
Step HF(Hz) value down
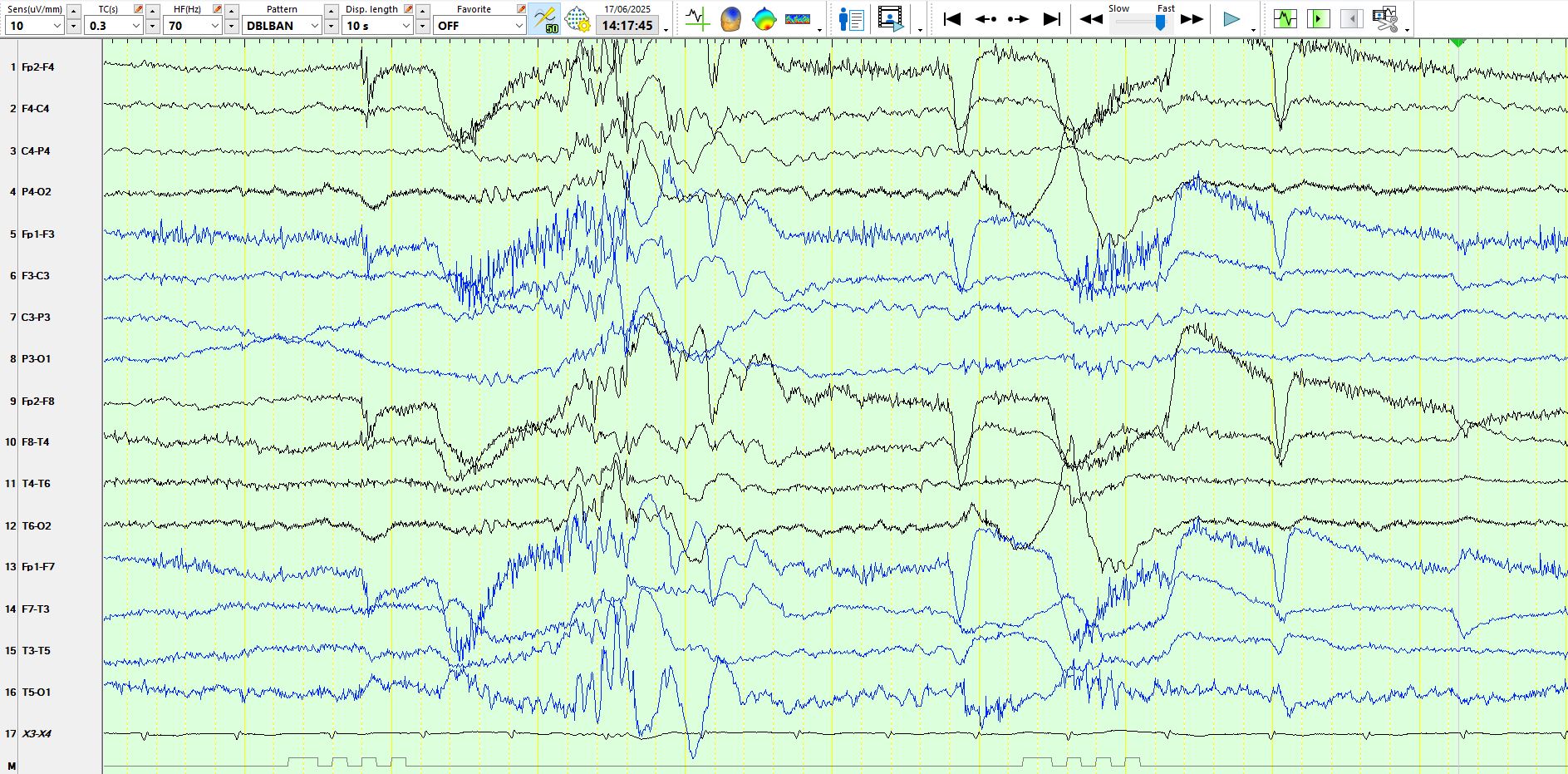click(x=231, y=26)
